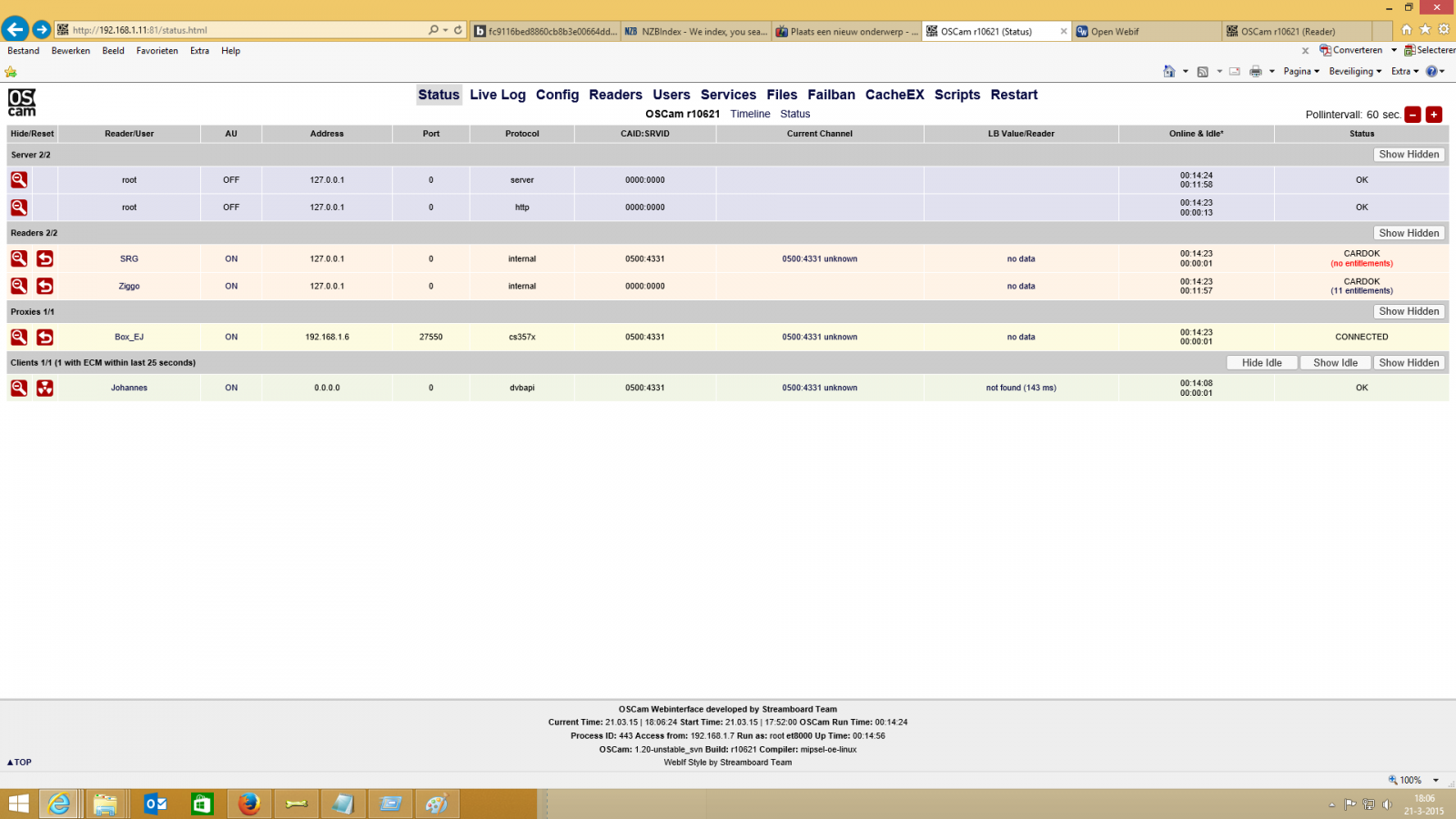Click the reset icon for the Ziggo reader

pos(45,286)
